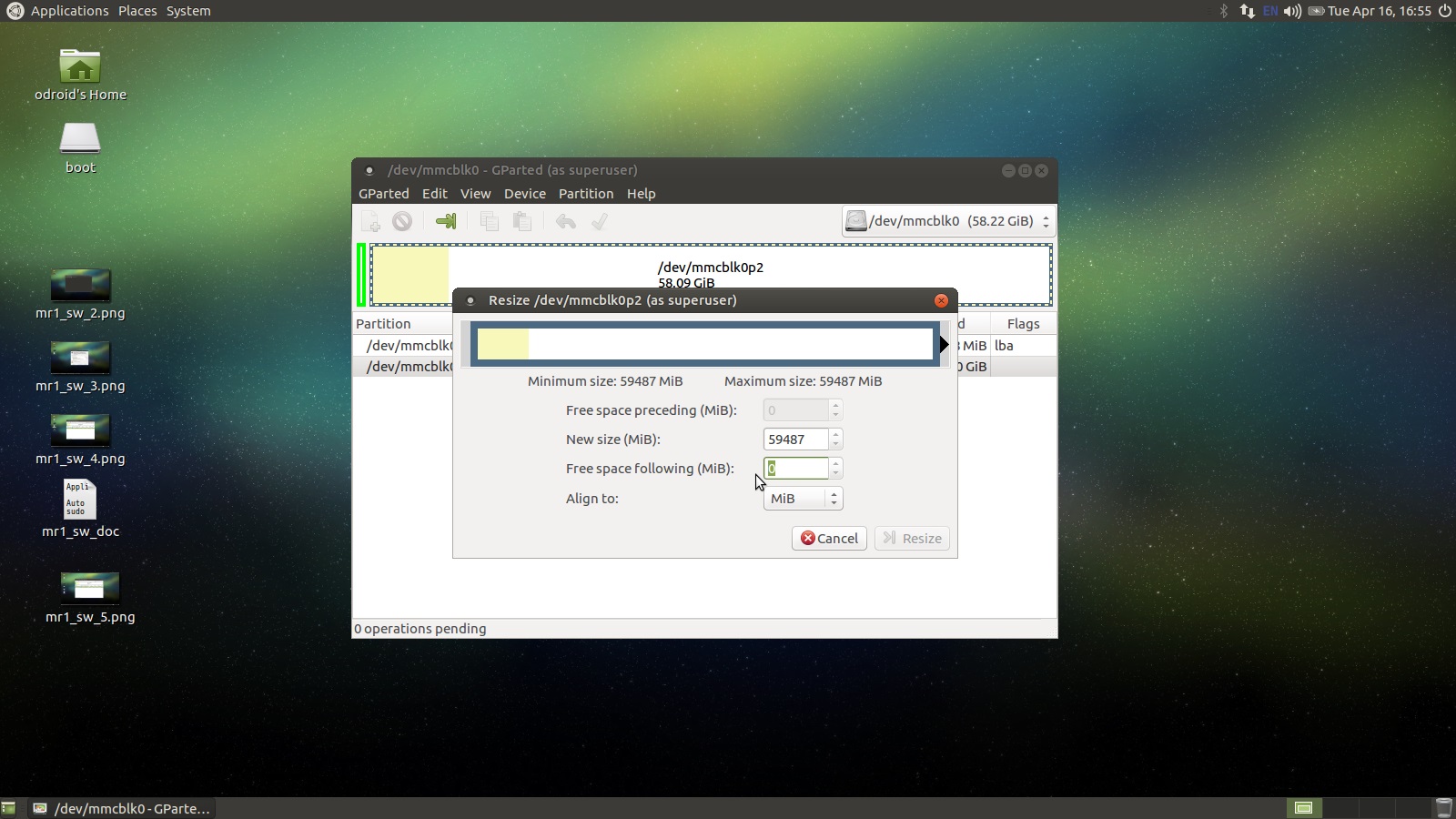Click the Resize button
This screenshot has width=1456, height=819.
[912, 539]
